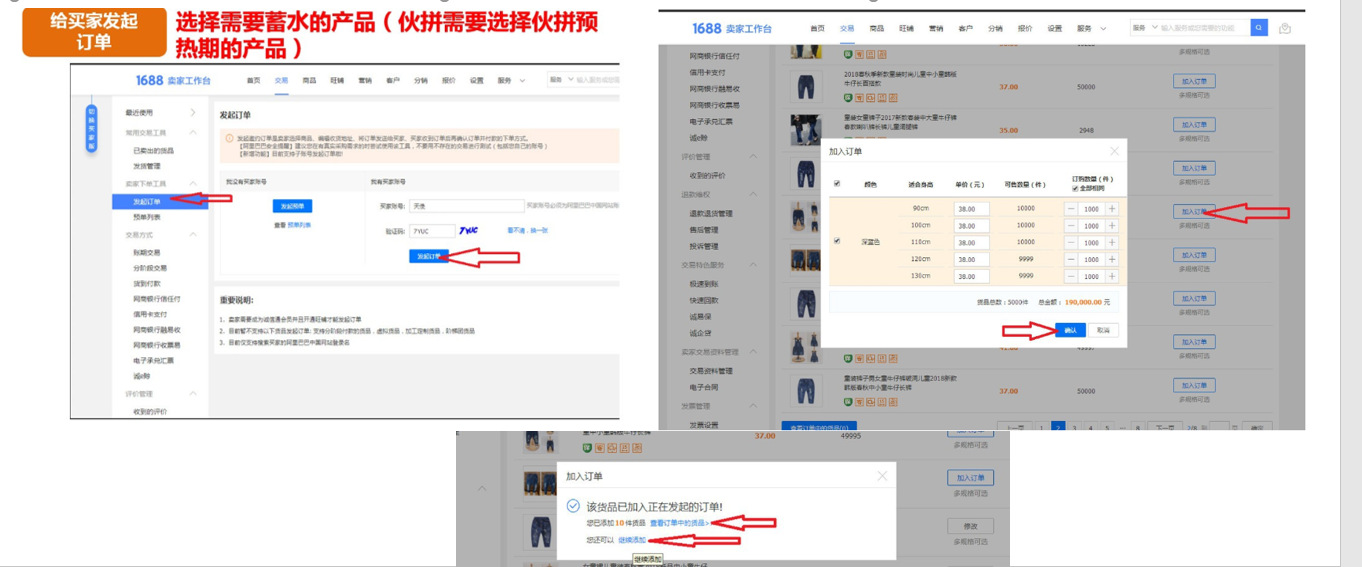The height and width of the screenshot is (567, 1362).
Task: Select 货到付款 in left screenshot sidebar
Action: [146, 283]
